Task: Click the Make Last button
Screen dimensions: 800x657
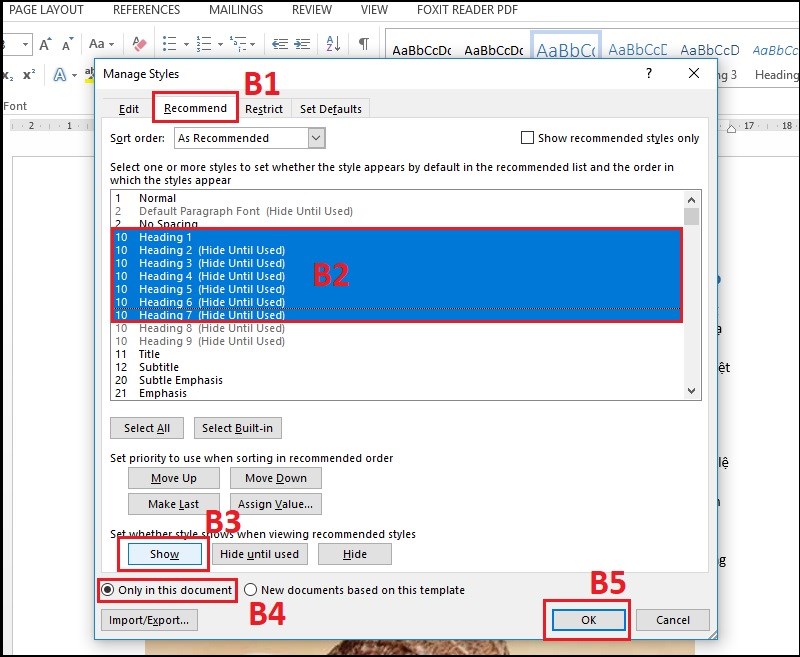Action: click(173, 504)
